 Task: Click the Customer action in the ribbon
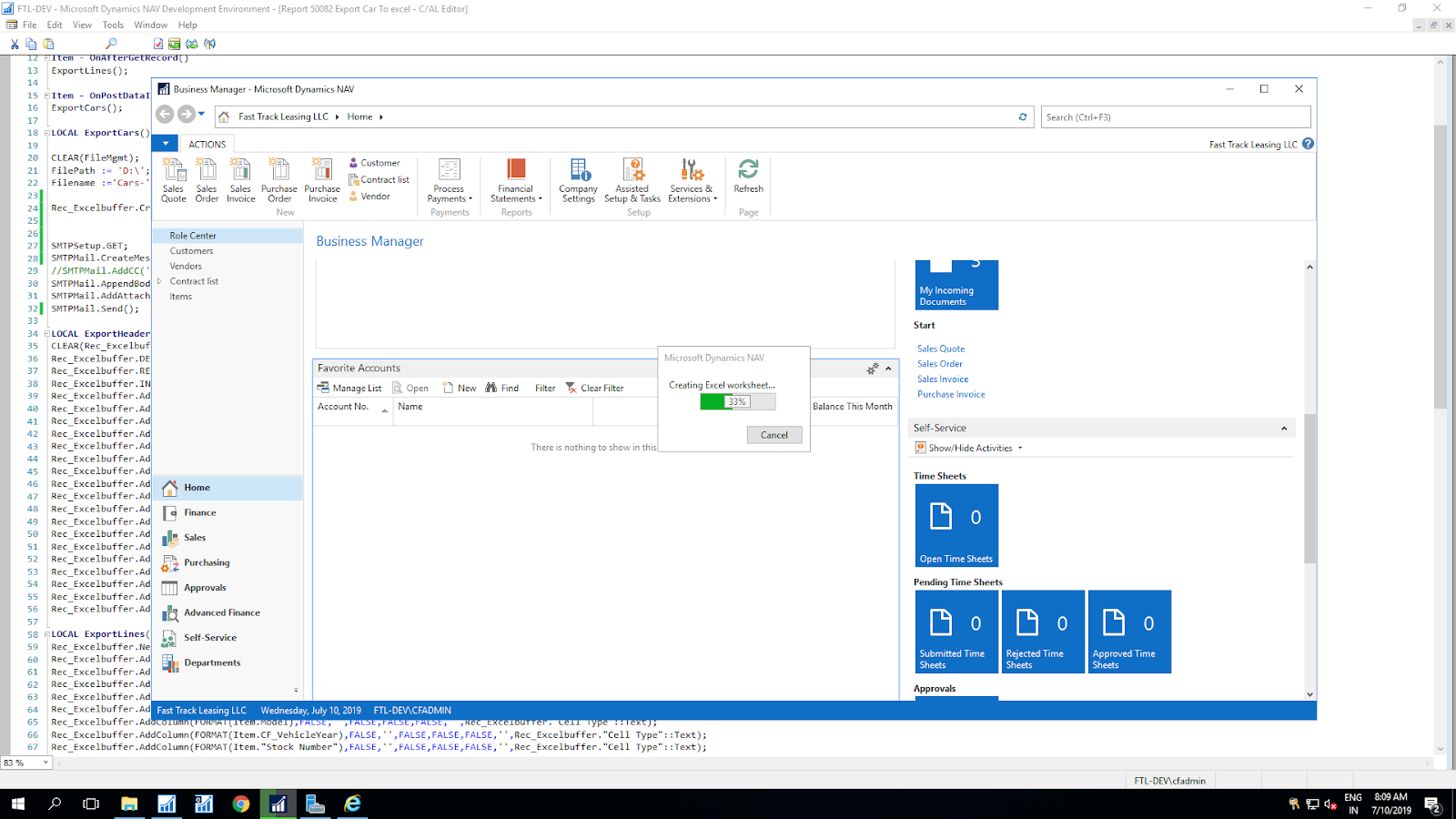point(374,163)
